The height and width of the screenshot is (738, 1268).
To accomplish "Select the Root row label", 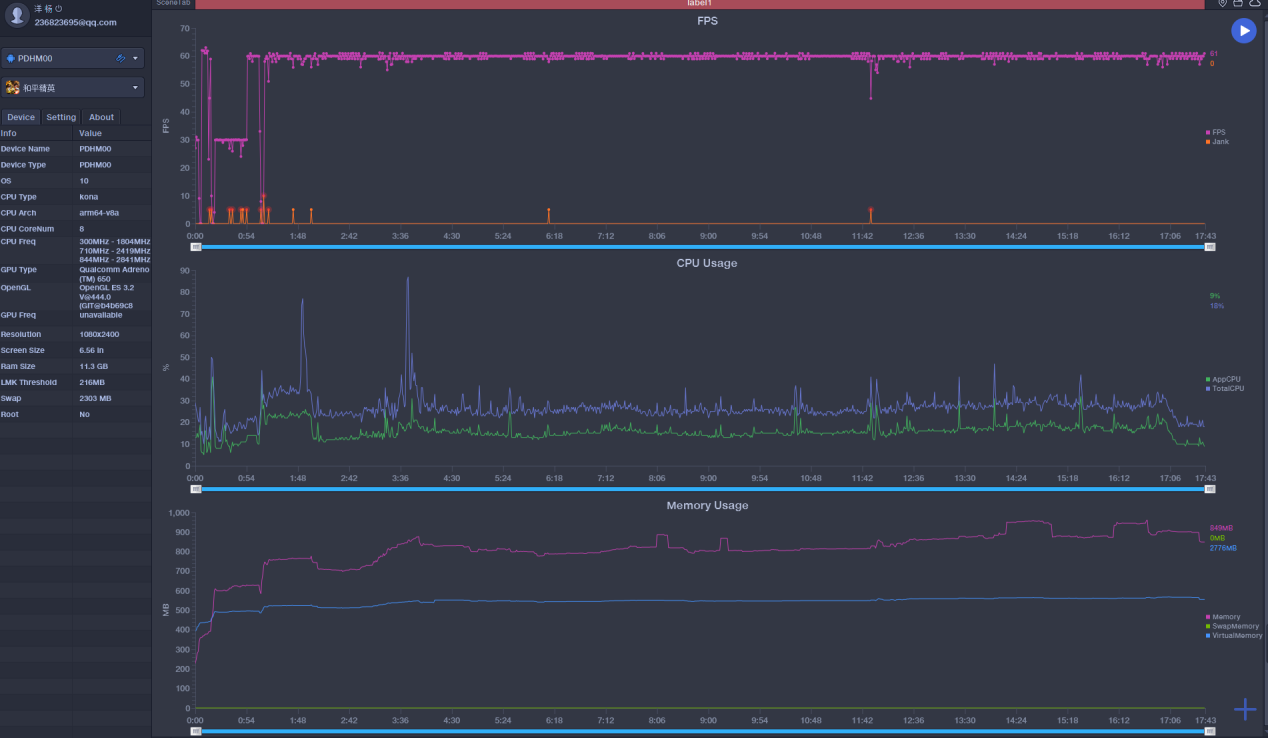I will (x=9, y=414).
